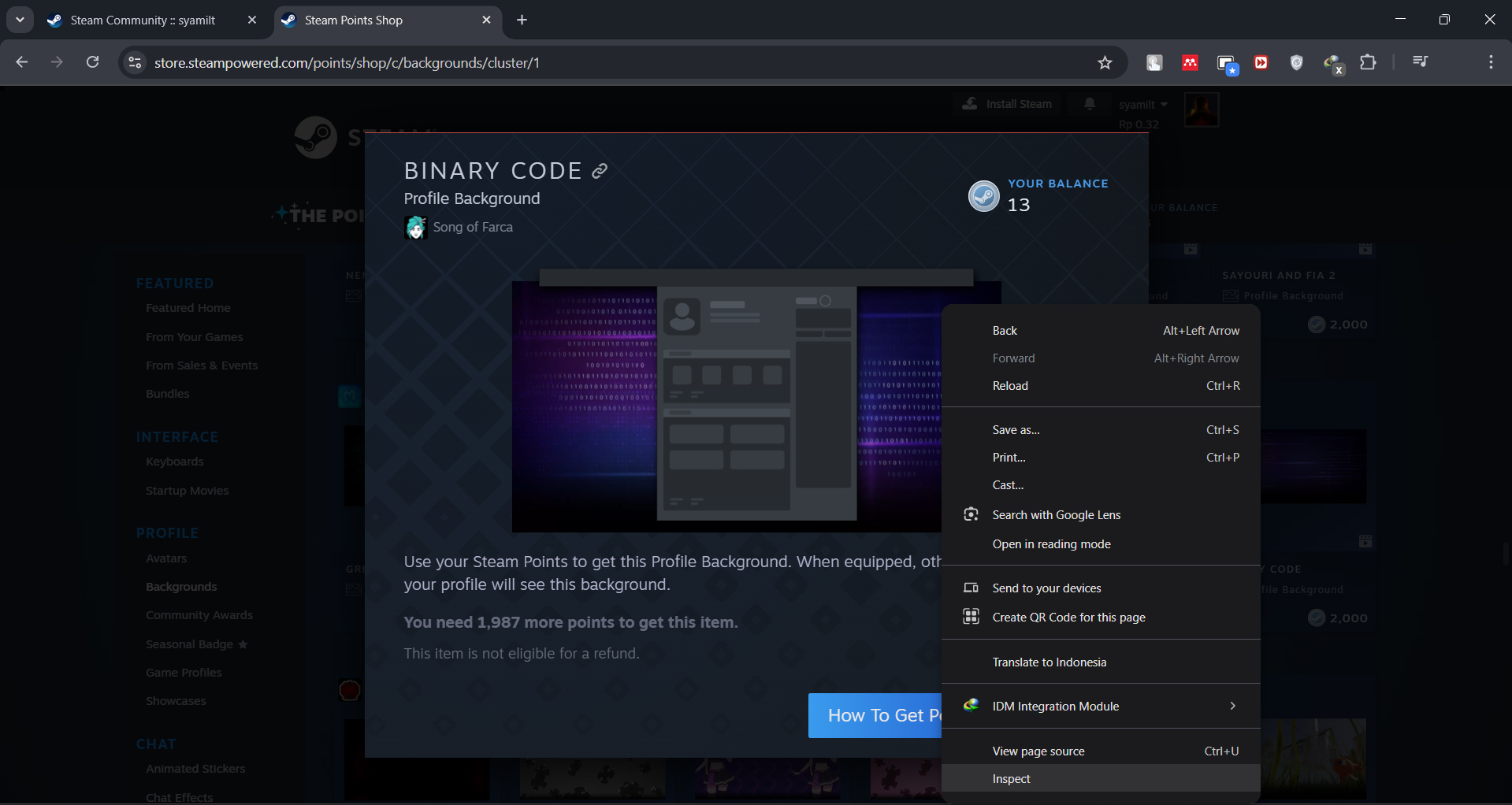Open Keyboards under Interface
This screenshot has height=805, width=1512.
point(175,462)
